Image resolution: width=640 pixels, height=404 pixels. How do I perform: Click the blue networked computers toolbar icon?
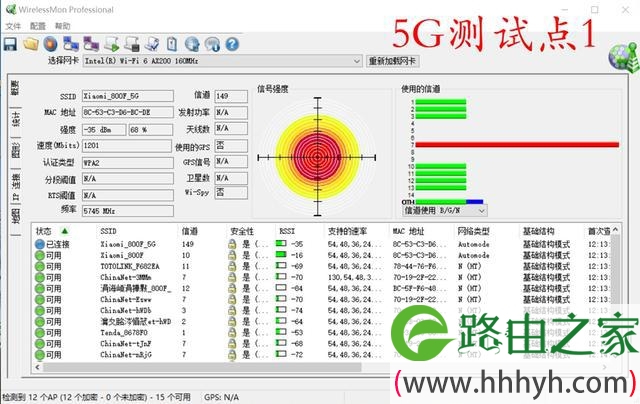coord(71,44)
